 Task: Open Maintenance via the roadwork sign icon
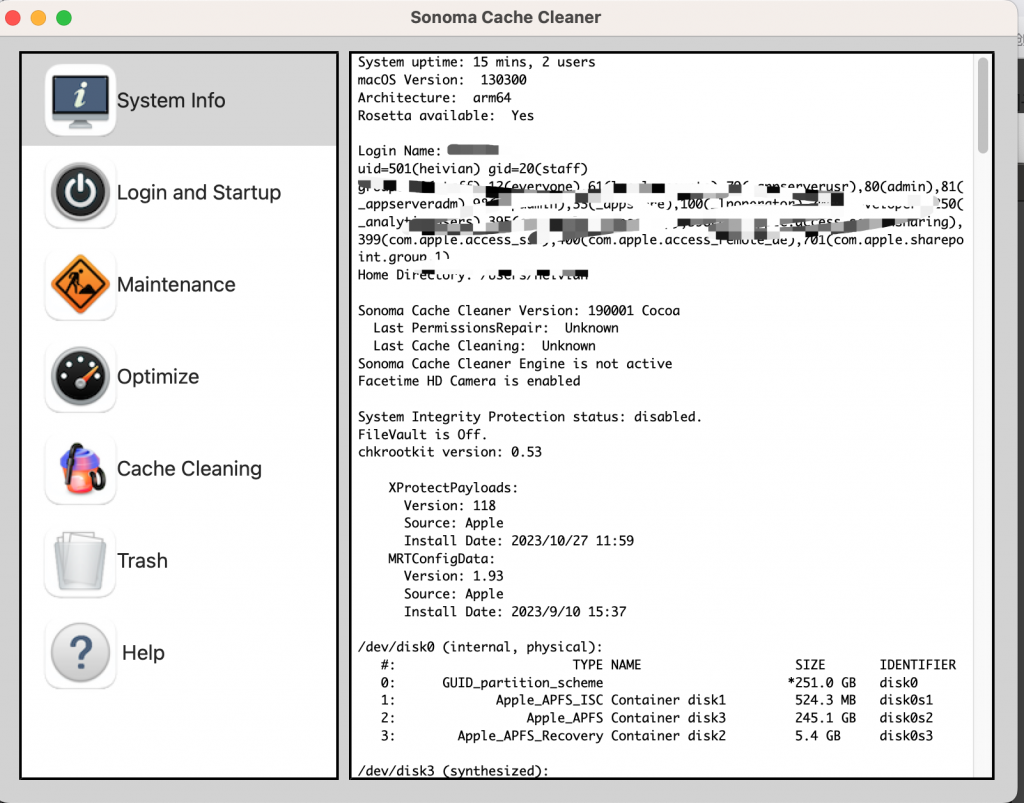click(80, 284)
